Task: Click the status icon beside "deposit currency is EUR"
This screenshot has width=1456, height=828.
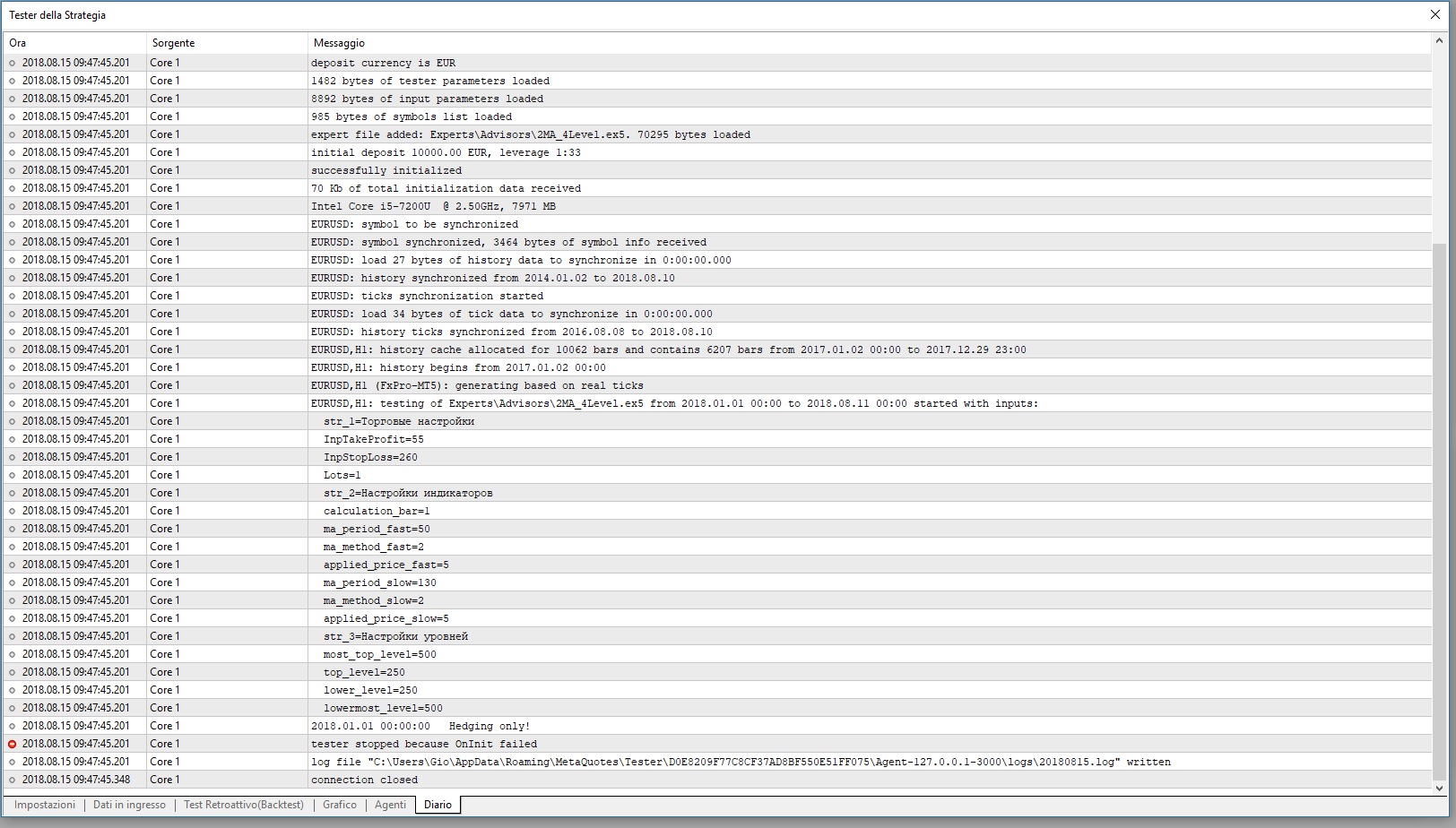Action: (13, 63)
